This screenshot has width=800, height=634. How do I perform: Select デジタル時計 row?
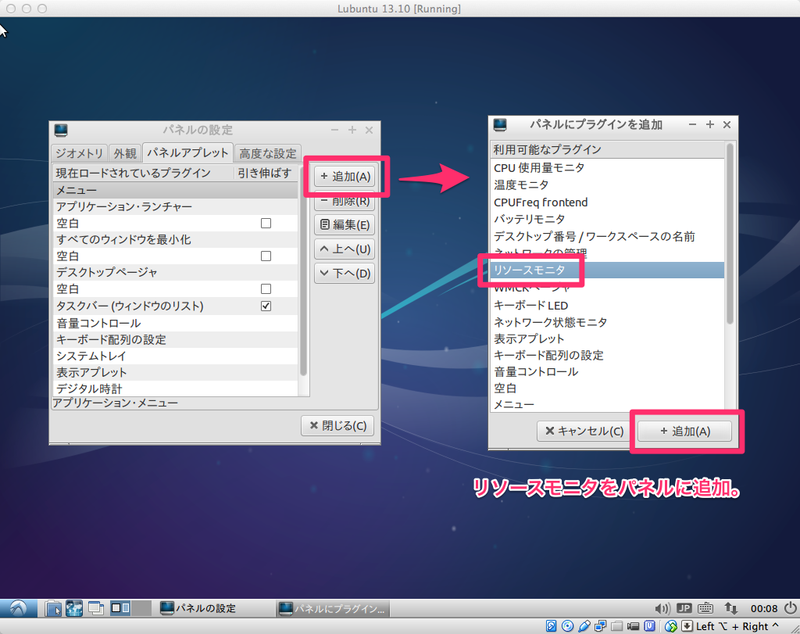tap(175, 389)
